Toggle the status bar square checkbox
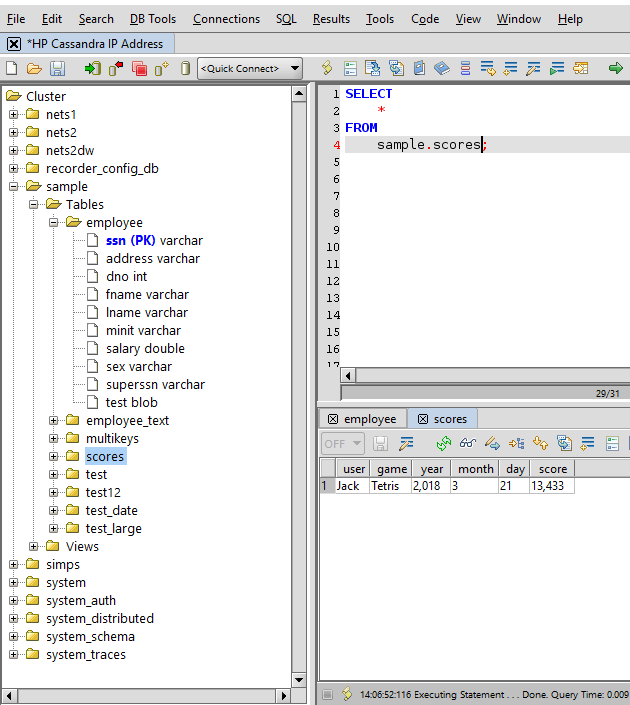The image size is (630, 705). (328, 694)
